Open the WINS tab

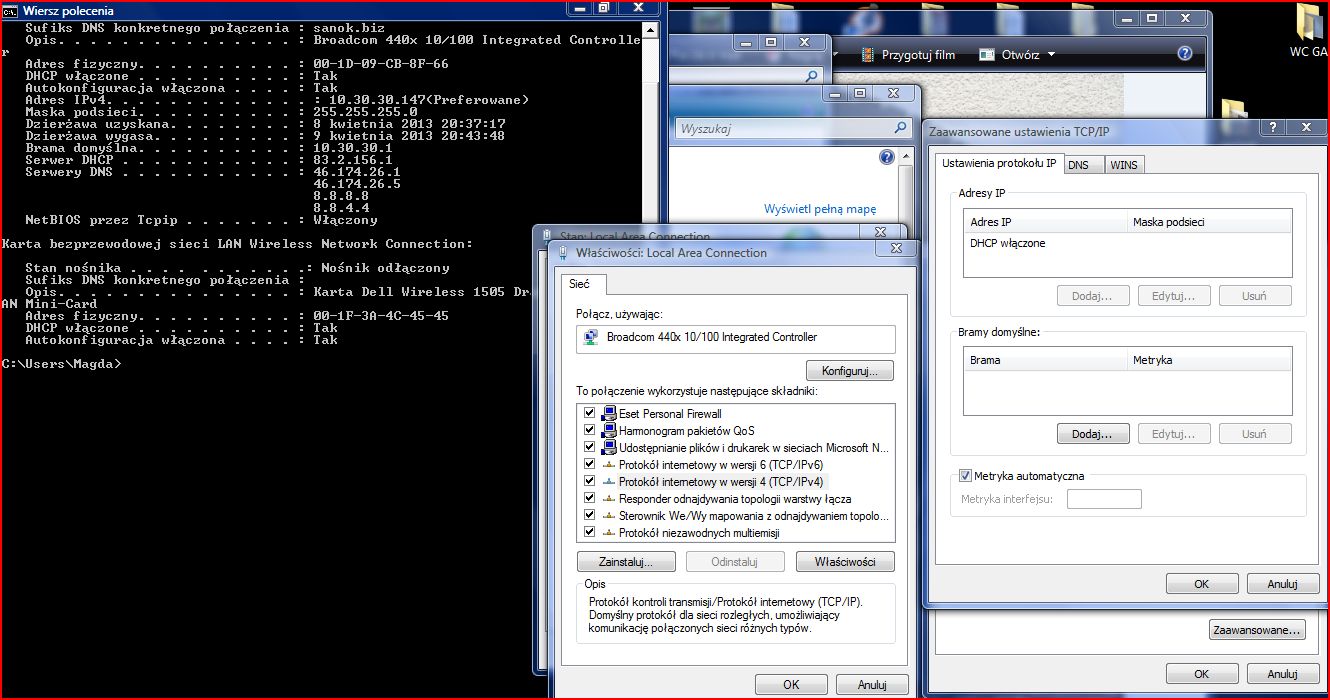(1123, 165)
